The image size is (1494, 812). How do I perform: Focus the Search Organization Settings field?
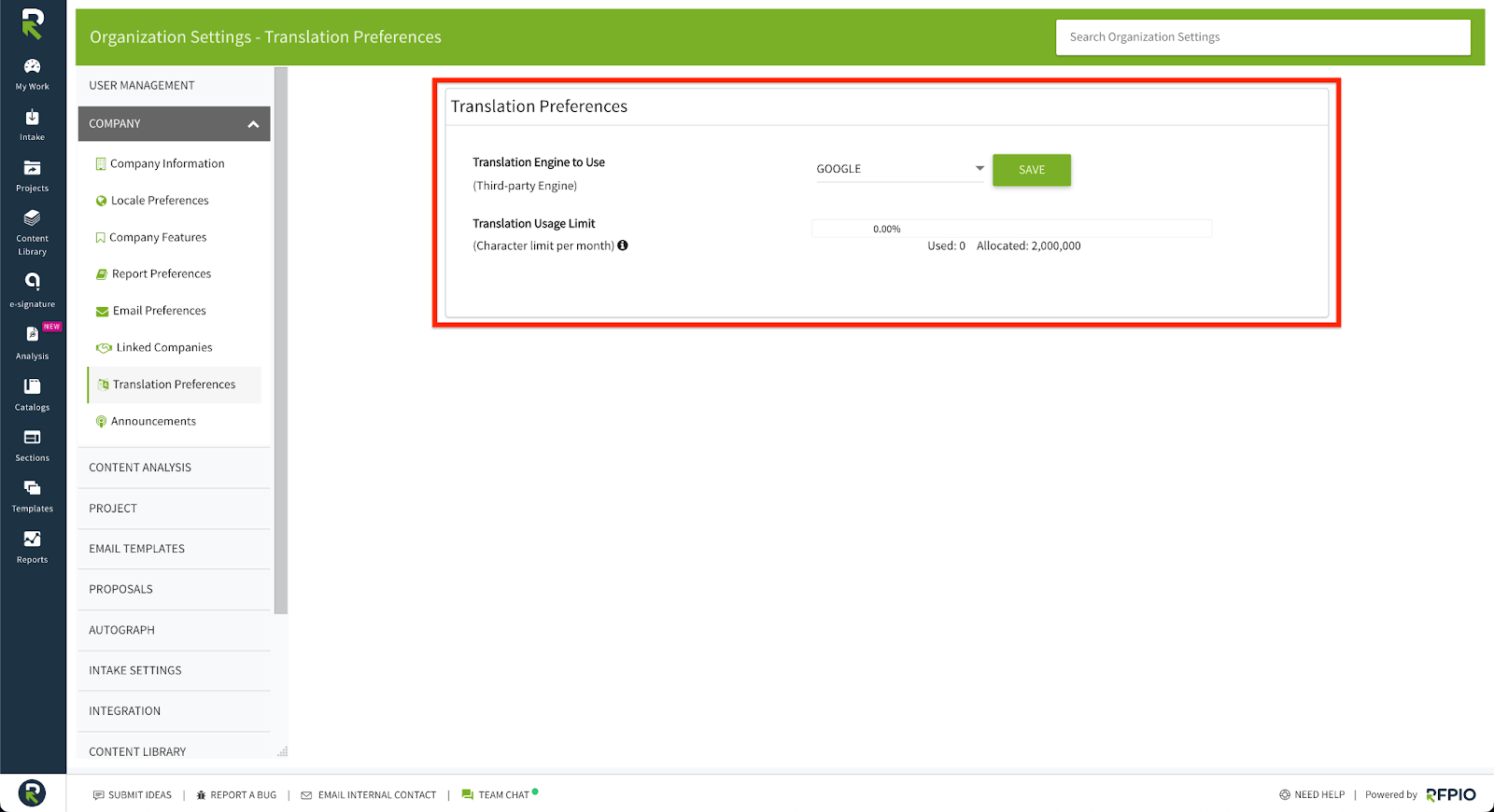[x=1263, y=37]
